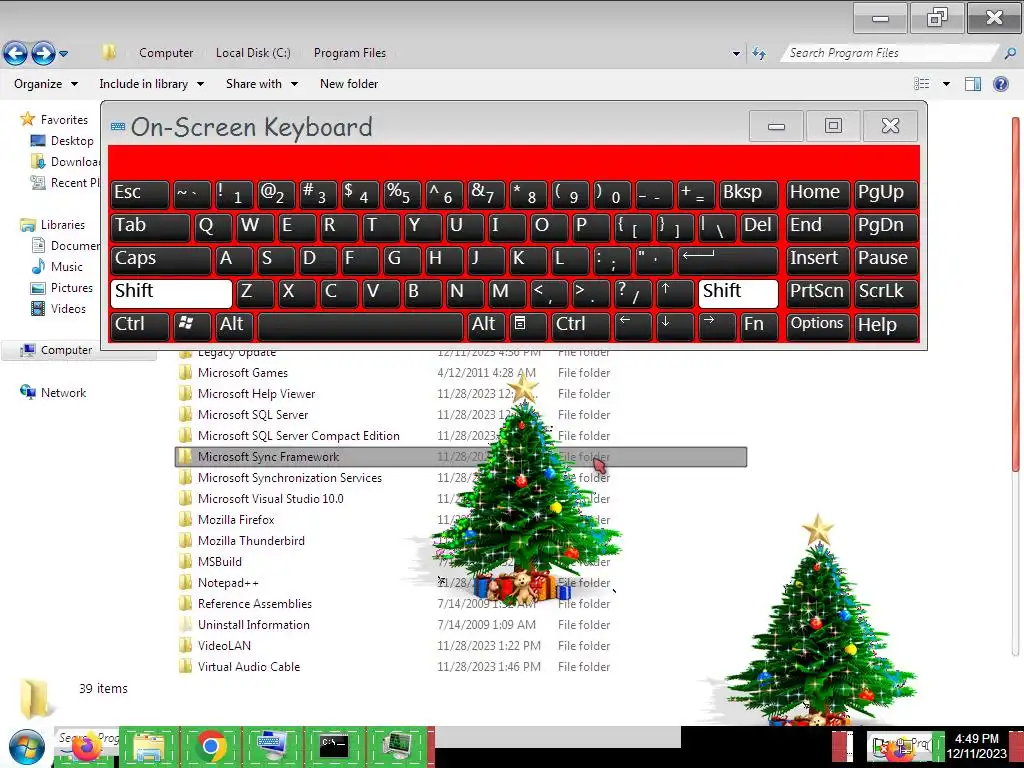Select Virtual Audio Cable folder name
1024x768 pixels.
(x=249, y=667)
